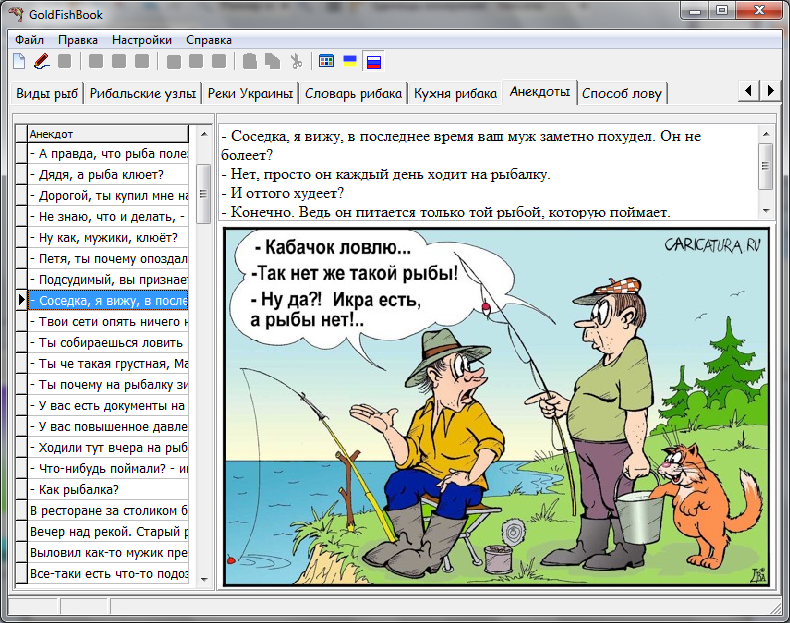The height and width of the screenshot is (623, 790).
Task: Switch to the Словарь рибака tab
Action: pyautogui.click(x=353, y=94)
